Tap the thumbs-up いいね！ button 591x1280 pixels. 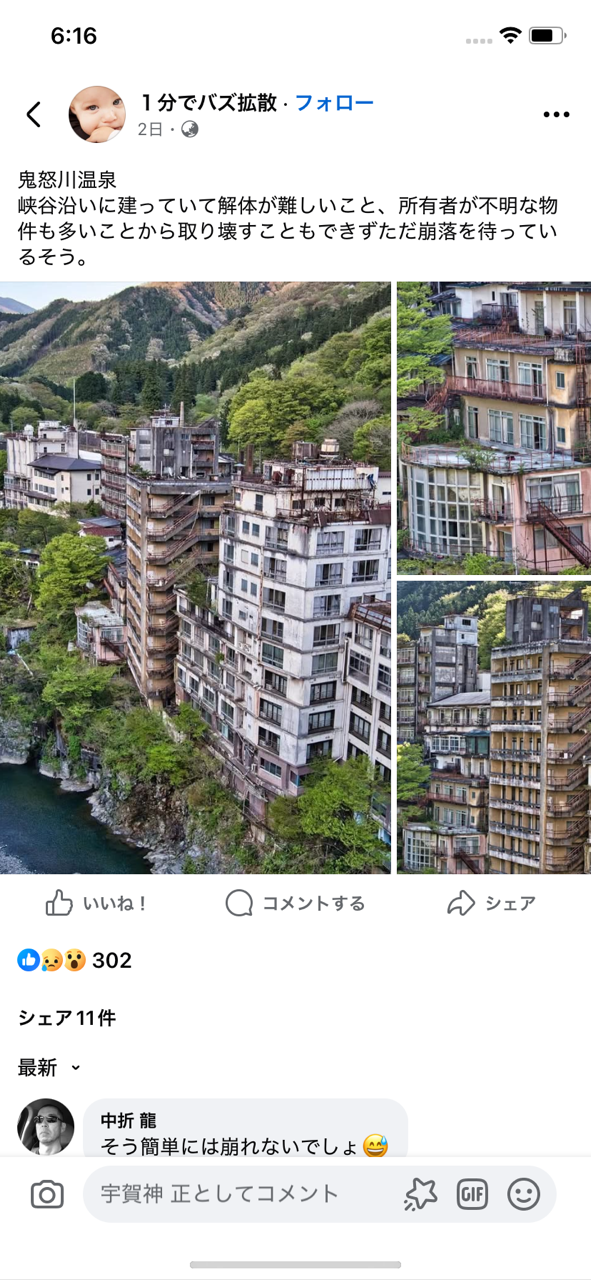[96, 904]
